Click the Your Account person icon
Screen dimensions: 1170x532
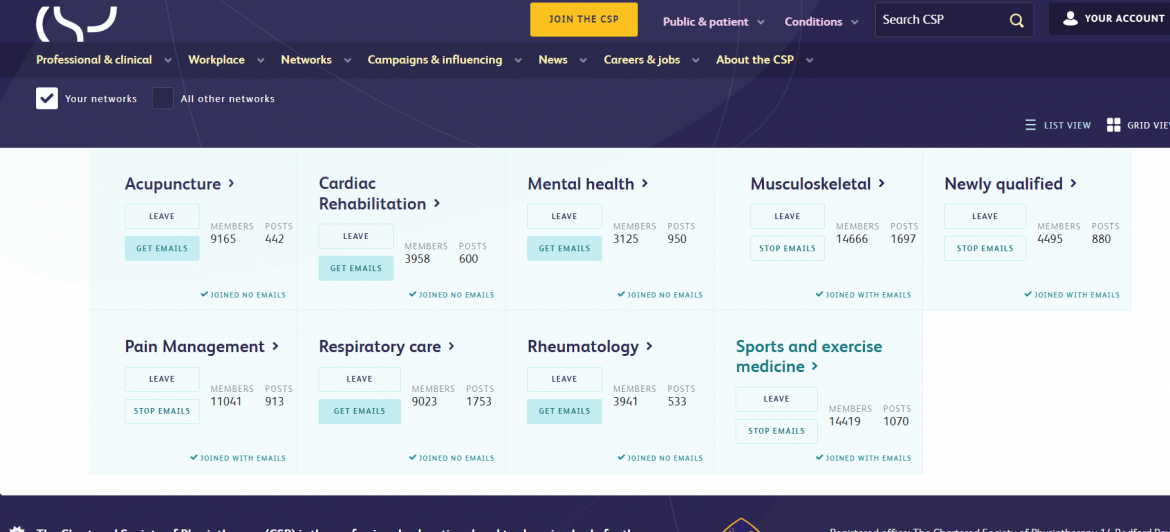(x=1070, y=18)
